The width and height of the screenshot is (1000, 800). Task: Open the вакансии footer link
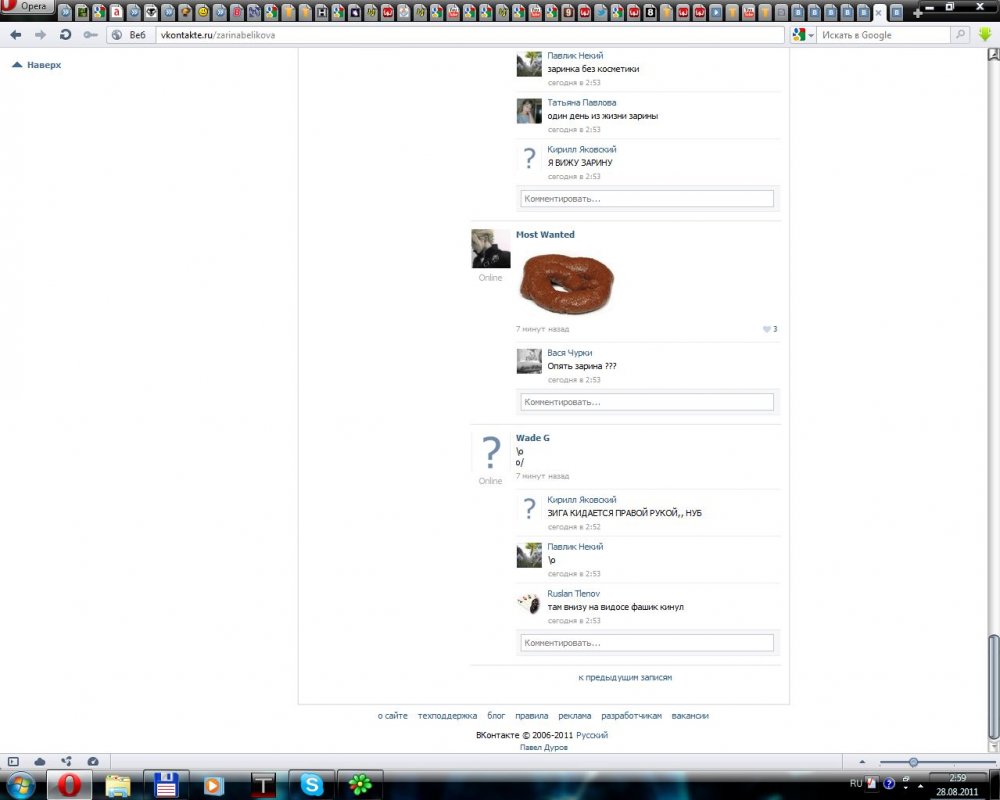coord(690,716)
